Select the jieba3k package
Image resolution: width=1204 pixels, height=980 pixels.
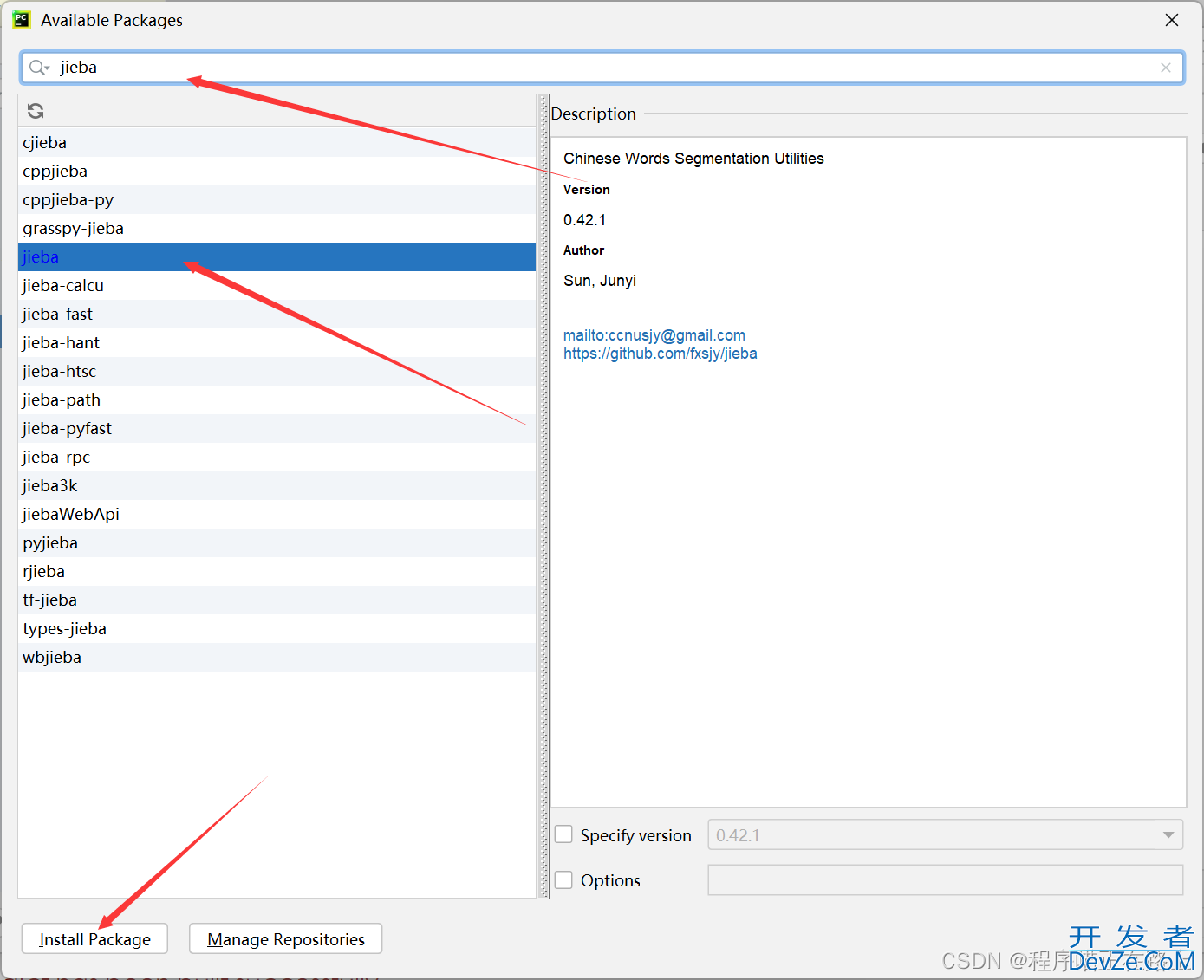click(x=277, y=485)
